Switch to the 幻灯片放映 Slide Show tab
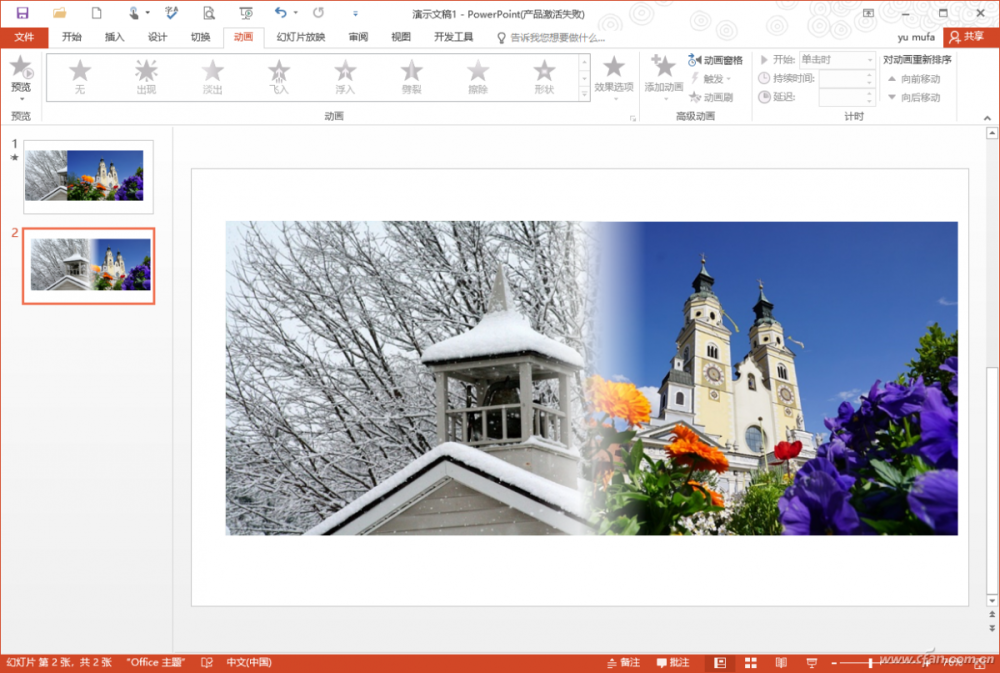 click(x=300, y=37)
